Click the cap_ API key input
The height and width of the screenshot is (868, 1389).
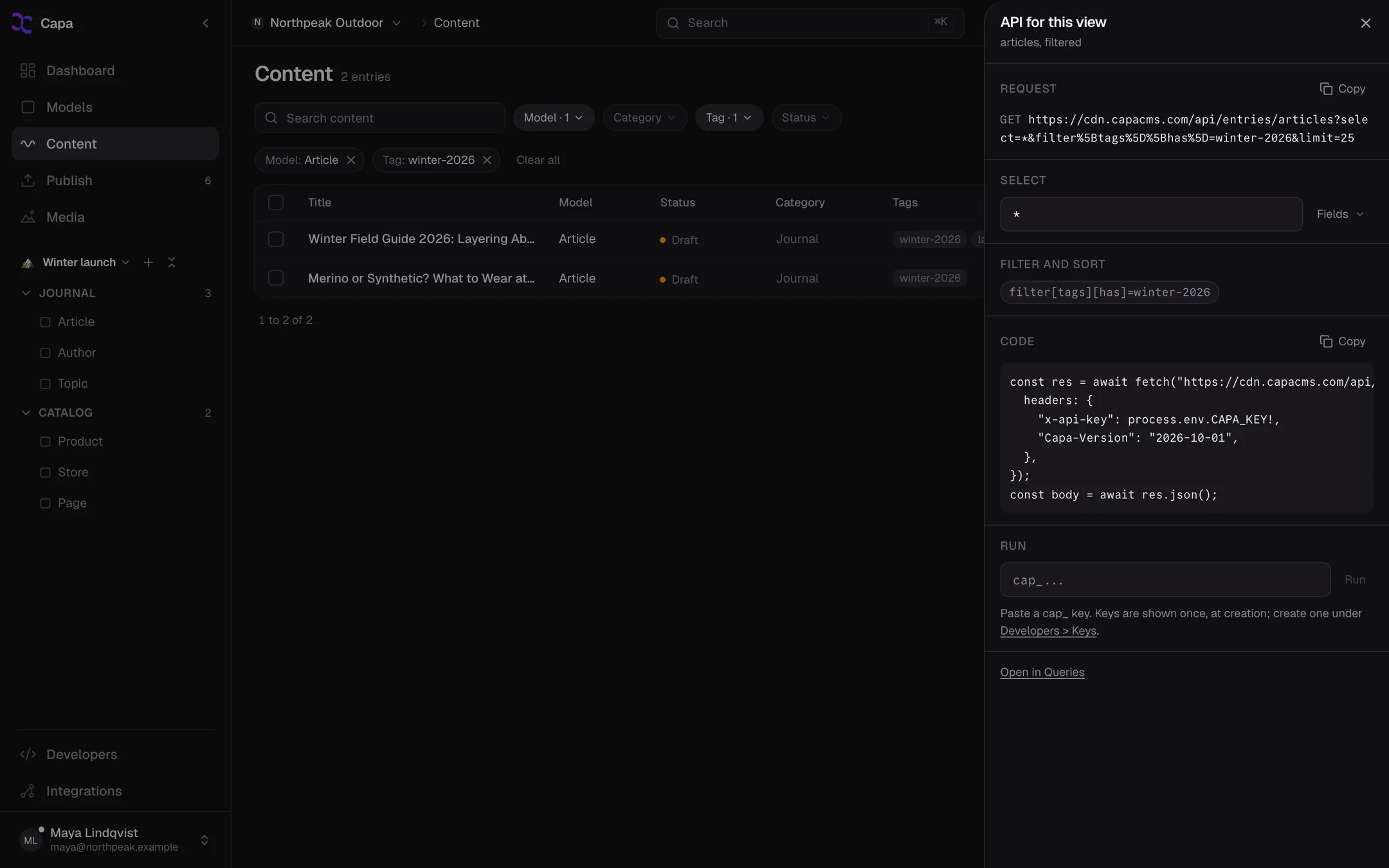click(x=1165, y=580)
